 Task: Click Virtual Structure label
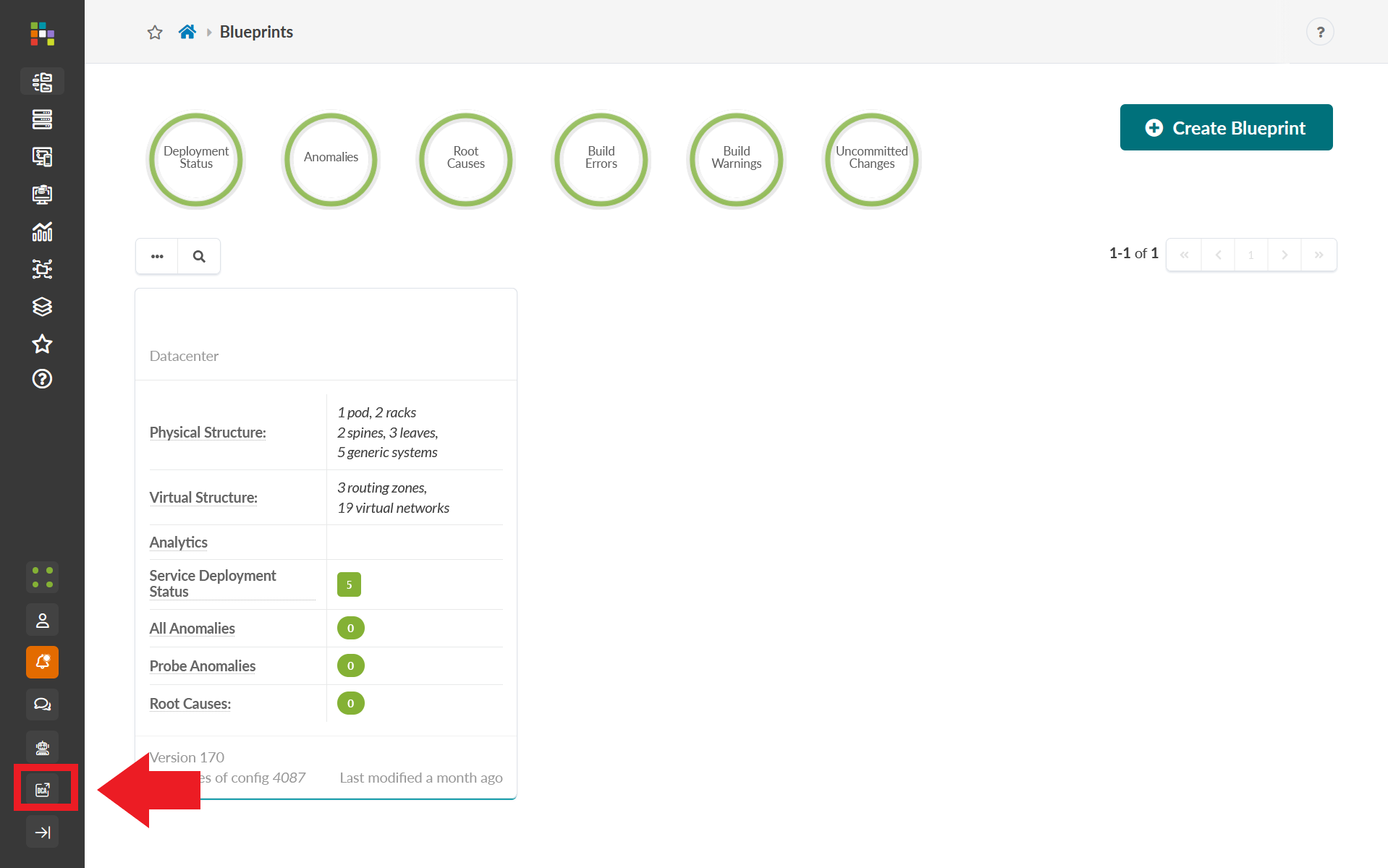tap(203, 498)
